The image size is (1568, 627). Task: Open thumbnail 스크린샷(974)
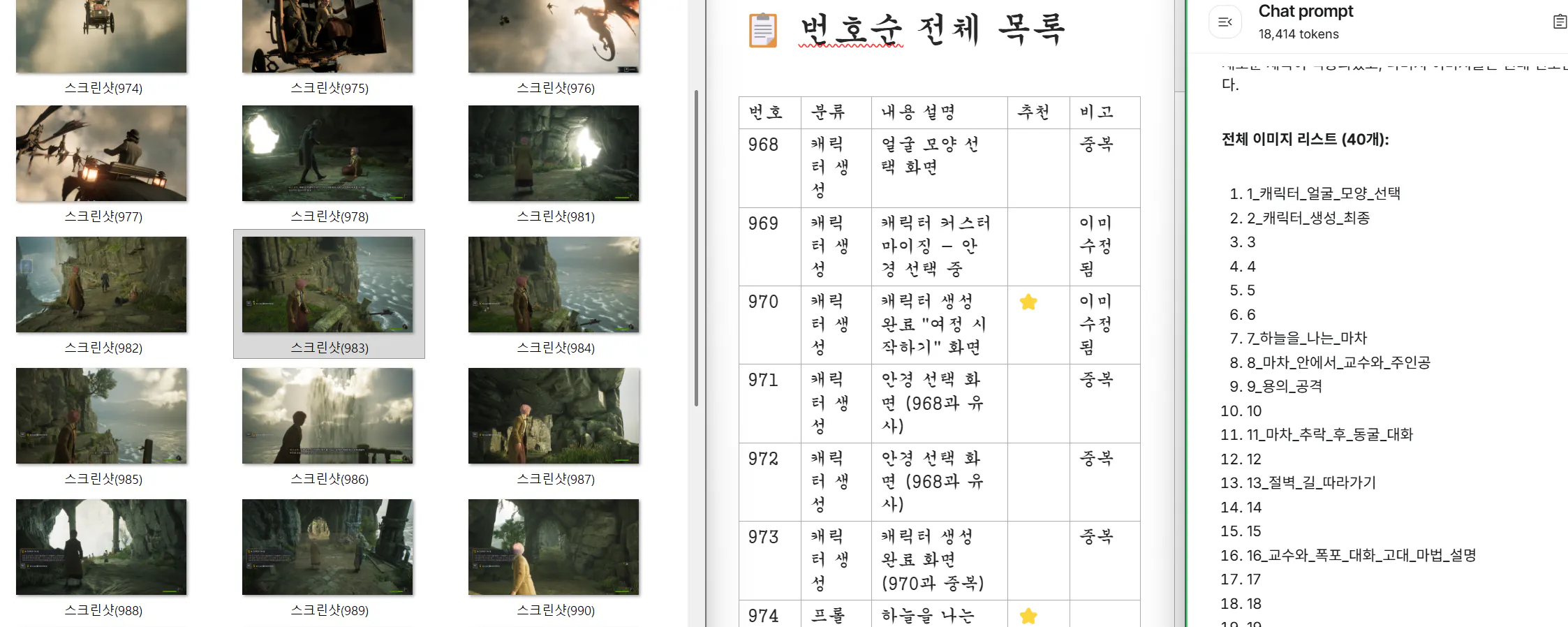(101, 36)
